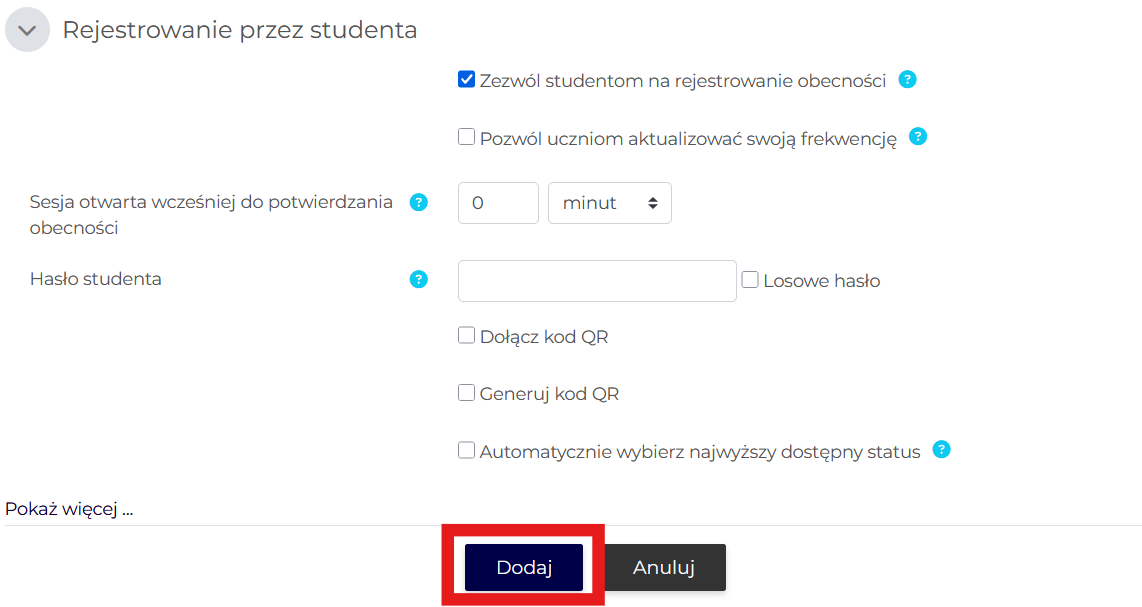Focus the 'Hasło studenta' password text field

pos(597,281)
